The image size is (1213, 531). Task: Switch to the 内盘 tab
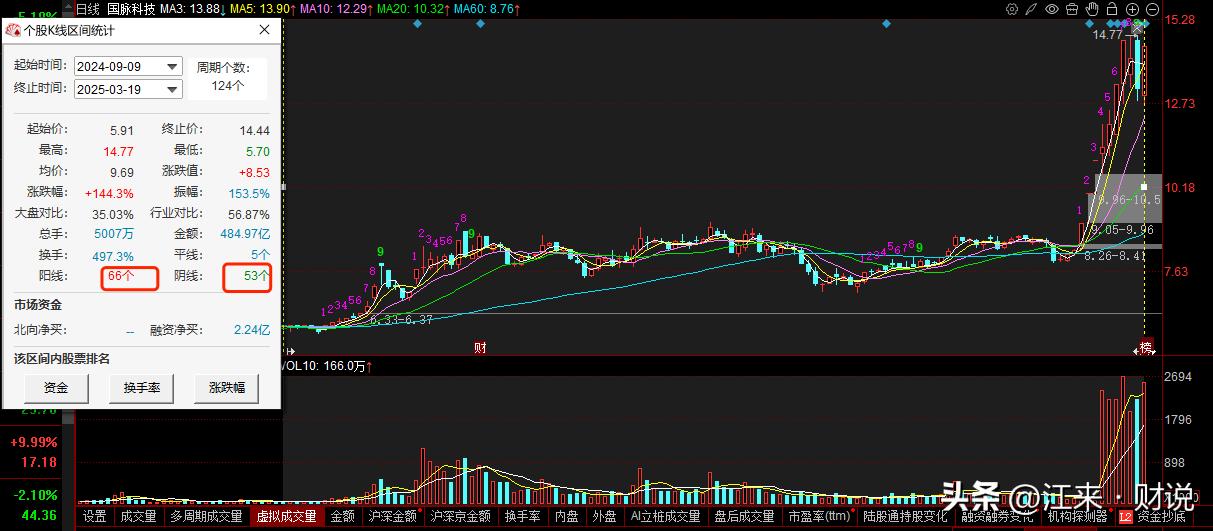pos(566,517)
